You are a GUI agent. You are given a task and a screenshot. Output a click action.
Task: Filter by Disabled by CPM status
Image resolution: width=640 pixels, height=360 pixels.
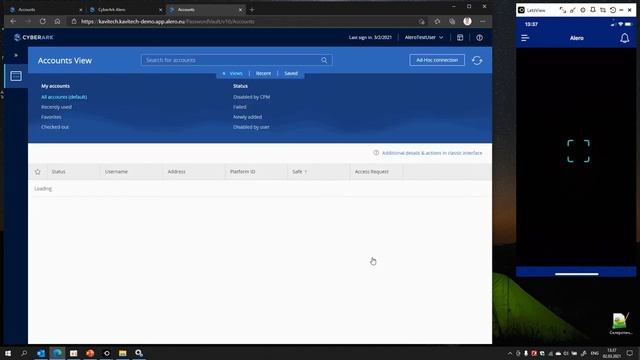[251, 97]
